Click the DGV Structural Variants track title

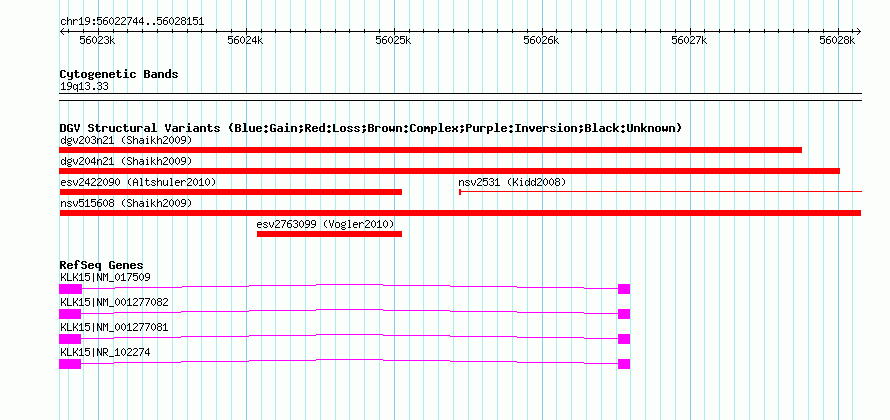(x=371, y=128)
